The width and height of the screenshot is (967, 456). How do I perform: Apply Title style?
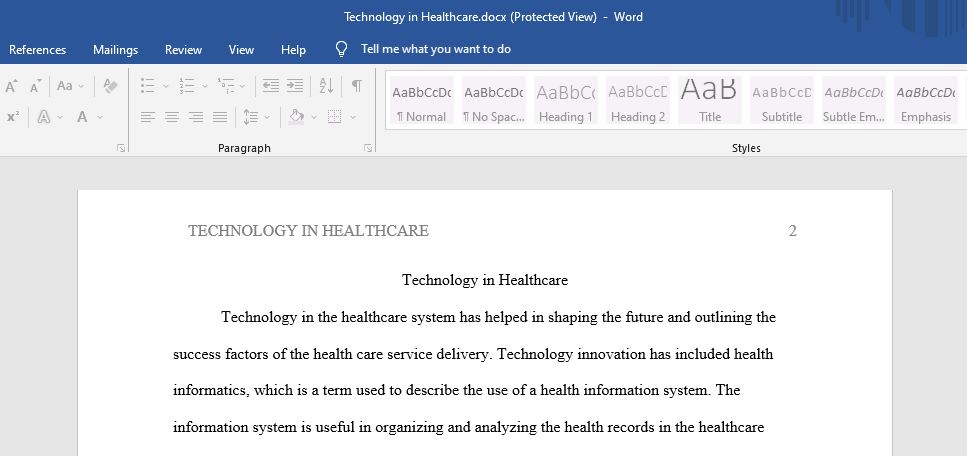click(710, 101)
